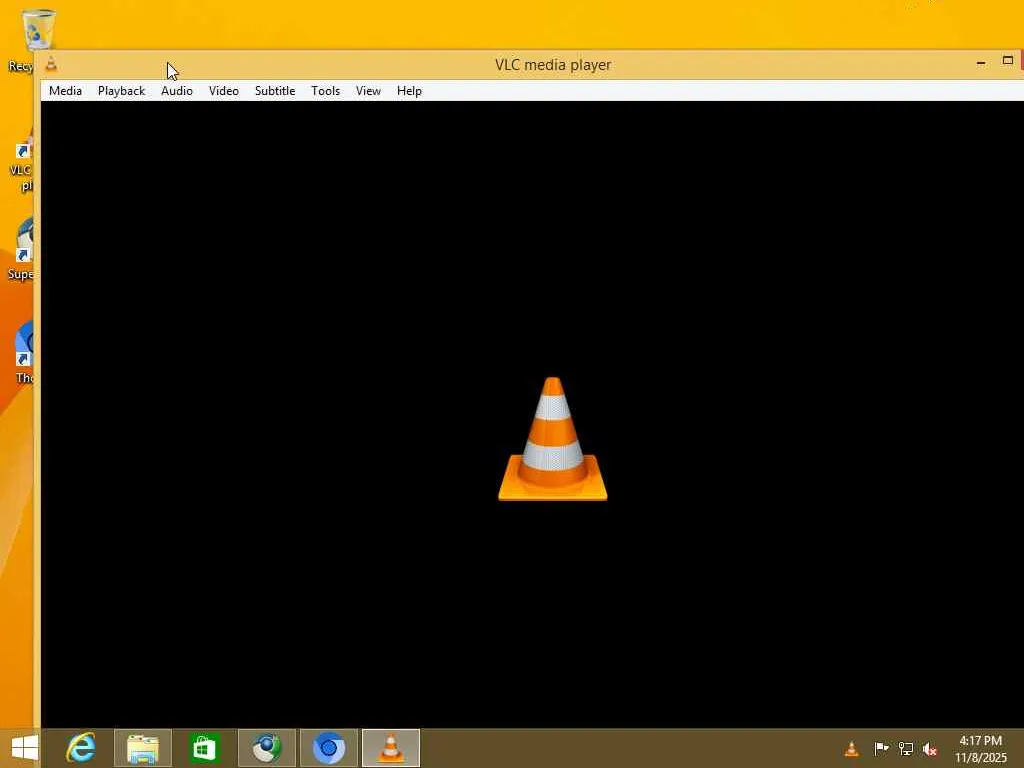1024x768 pixels.
Task: Maximize the VLC media player window
Action: click(x=1008, y=61)
